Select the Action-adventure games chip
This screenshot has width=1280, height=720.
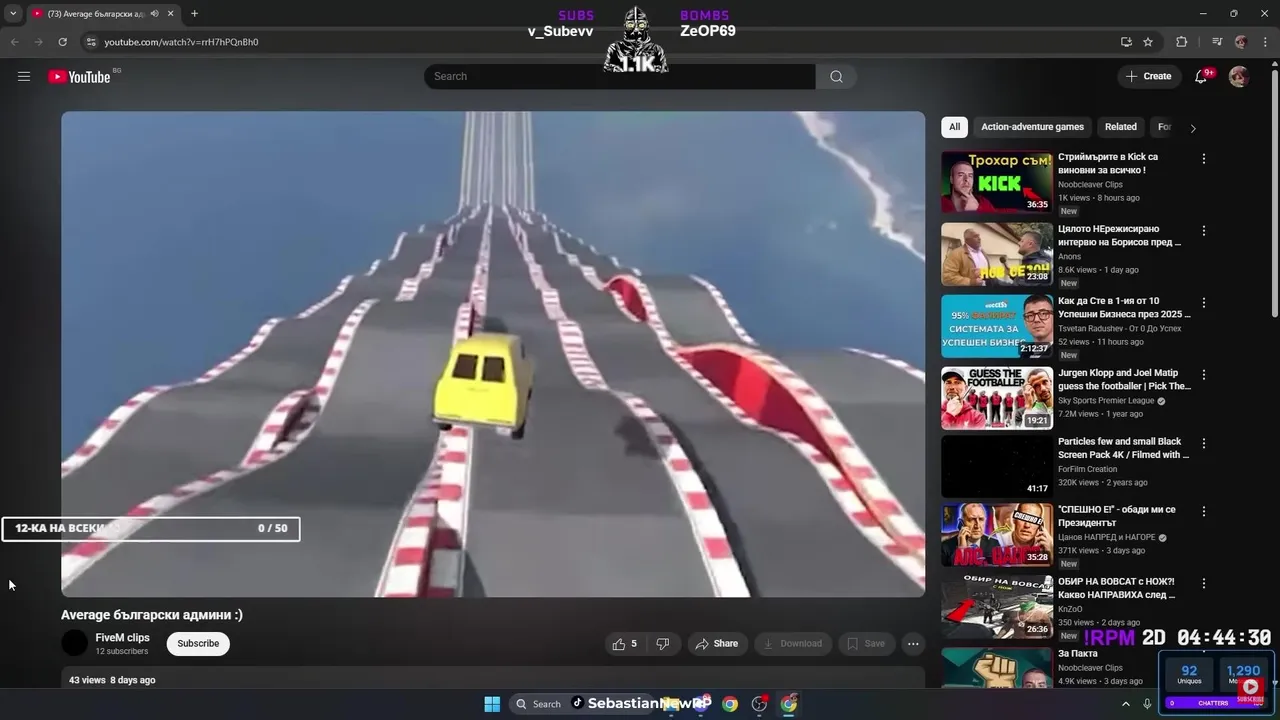[1032, 127]
